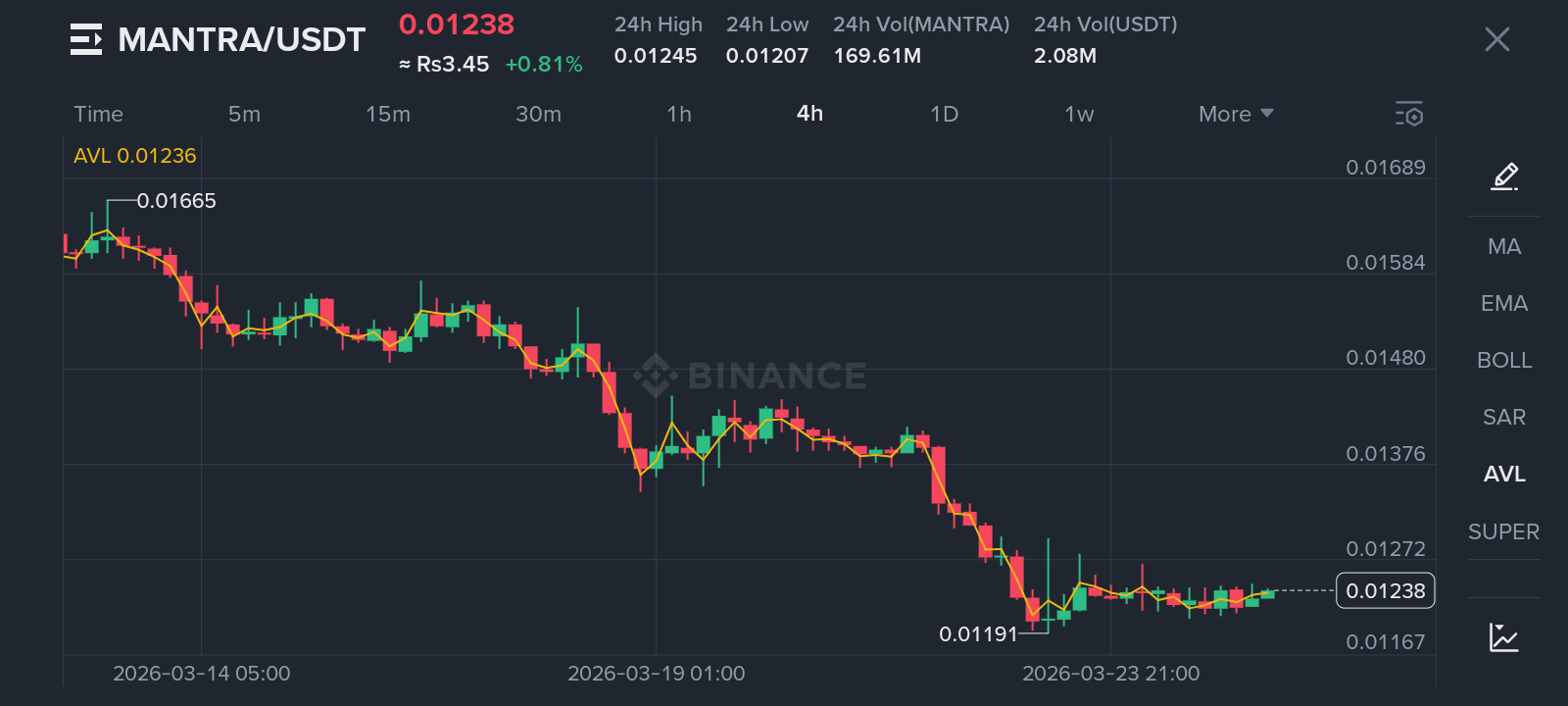The image size is (1568, 706).
Task: Select the 5m interval
Action: pos(244,114)
